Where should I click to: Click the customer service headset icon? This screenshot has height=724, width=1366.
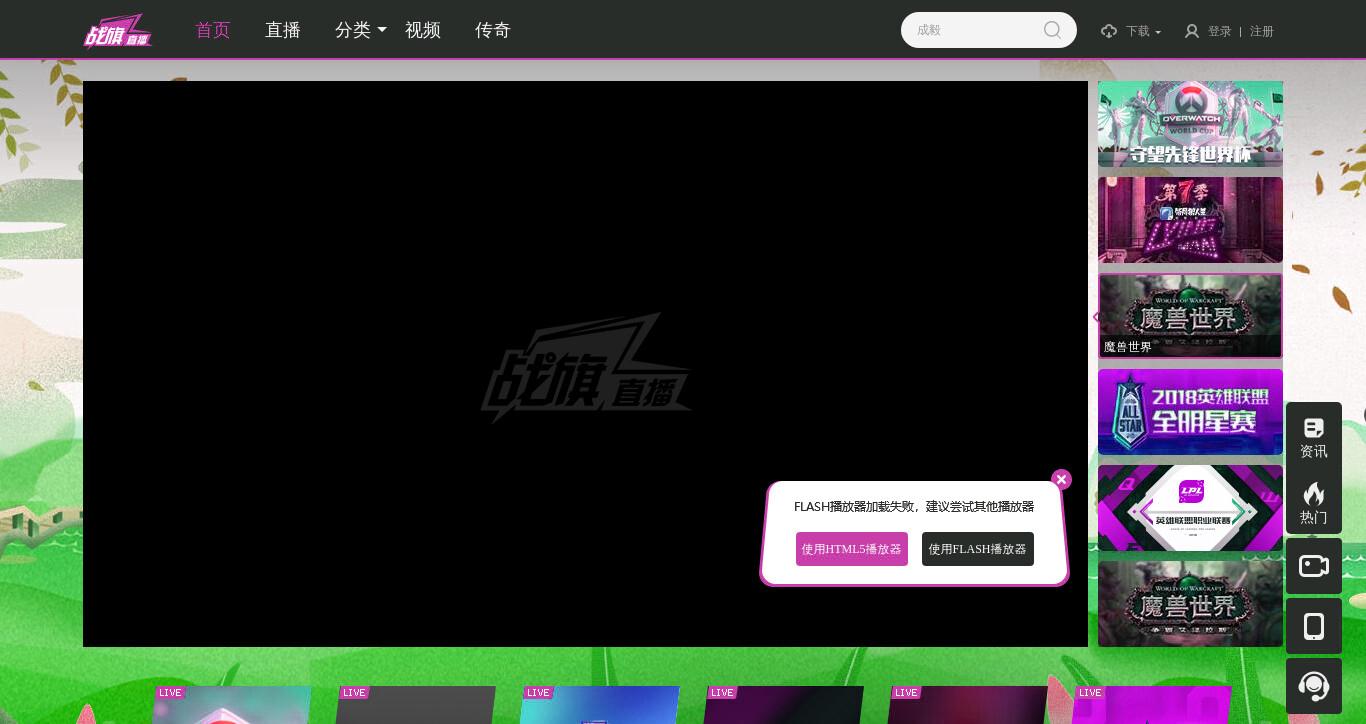tap(1314, 686)
